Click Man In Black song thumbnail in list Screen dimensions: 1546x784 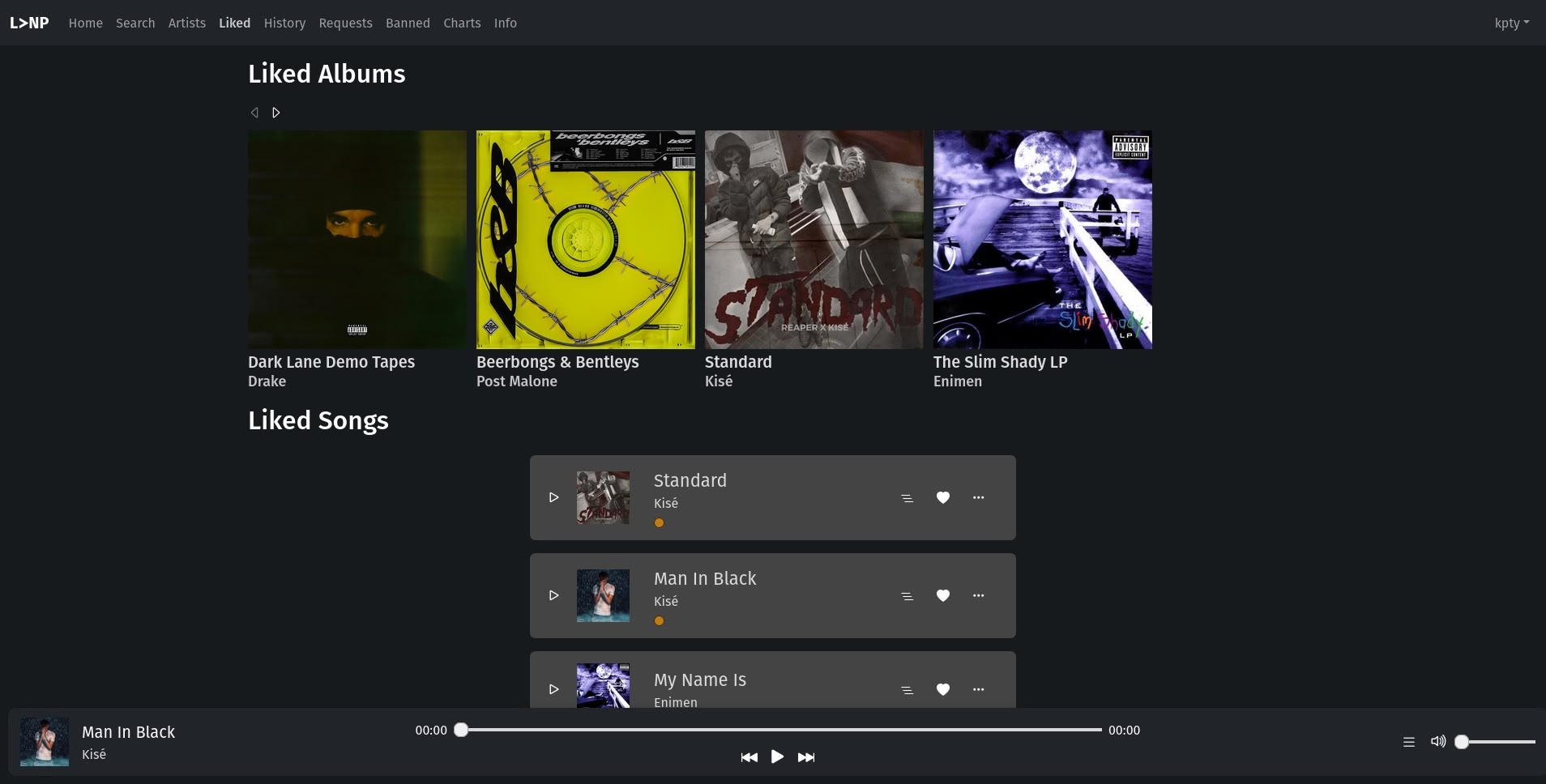pyautogui.click(x=603, y=595)
